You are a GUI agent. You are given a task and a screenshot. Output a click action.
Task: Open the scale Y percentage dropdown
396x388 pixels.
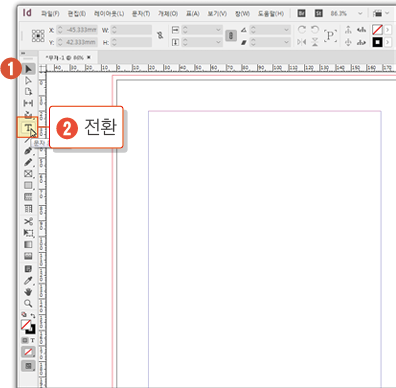point(218,42)
